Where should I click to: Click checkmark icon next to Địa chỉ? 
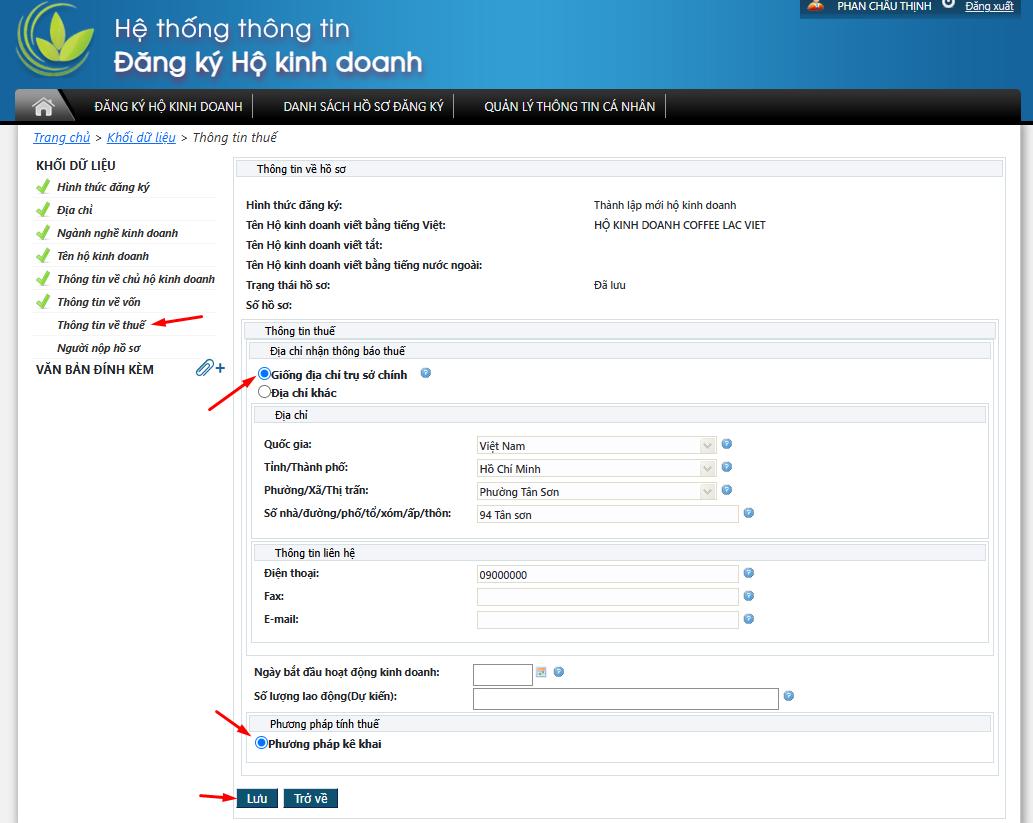(x=43, y=210)
